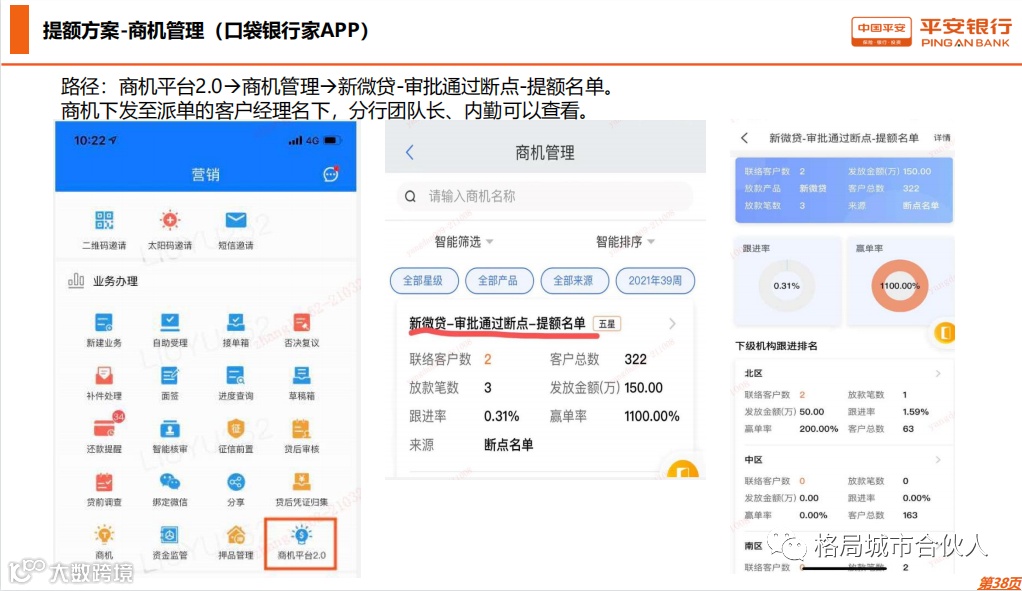The image size is (1022, 591).
Task: Click 赢单率 1100.00% donut chart
Action: click(x=899, y=286)
